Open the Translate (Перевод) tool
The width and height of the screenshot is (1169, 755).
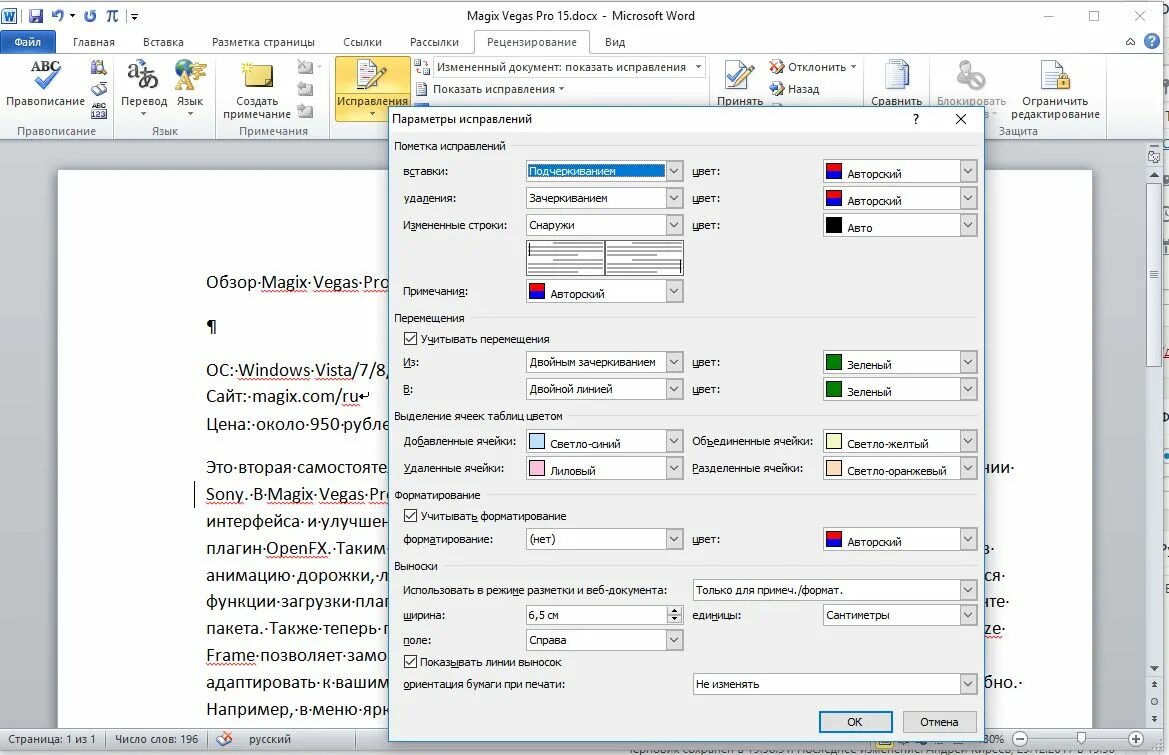coord(143,86)
